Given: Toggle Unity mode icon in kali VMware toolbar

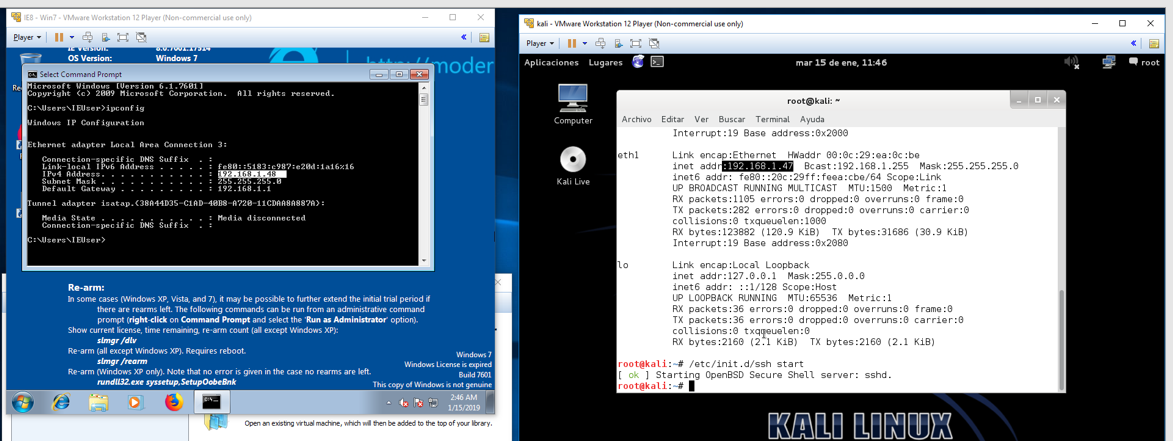Looking at the screenshot, I should point(654,44).
